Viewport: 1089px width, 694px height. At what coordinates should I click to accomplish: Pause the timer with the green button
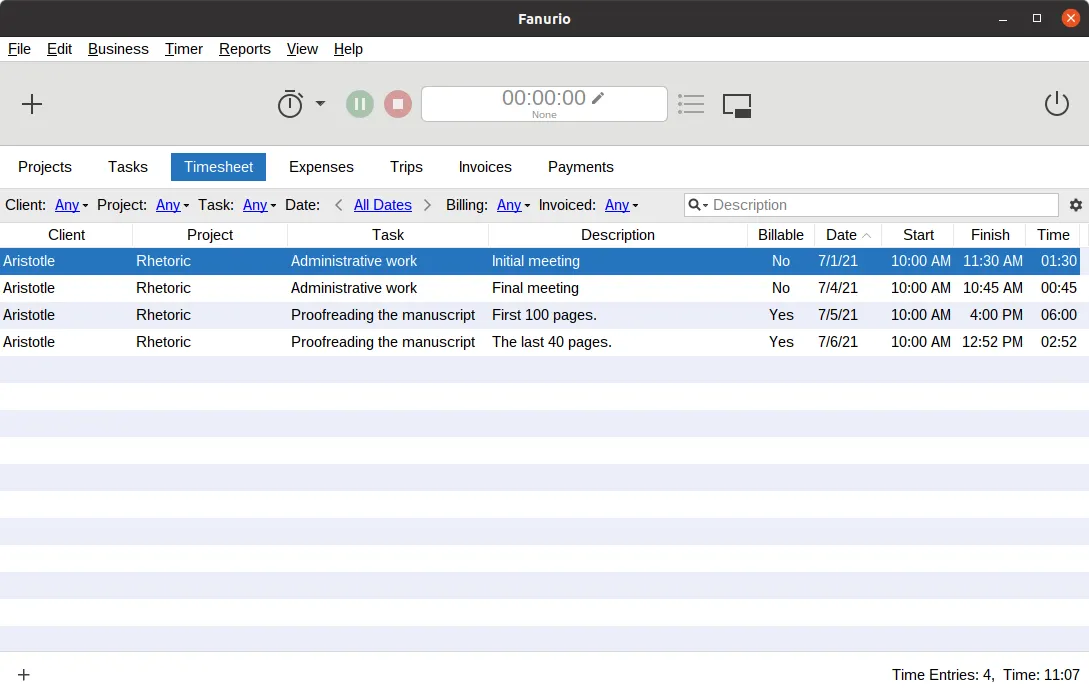[360, 104]
